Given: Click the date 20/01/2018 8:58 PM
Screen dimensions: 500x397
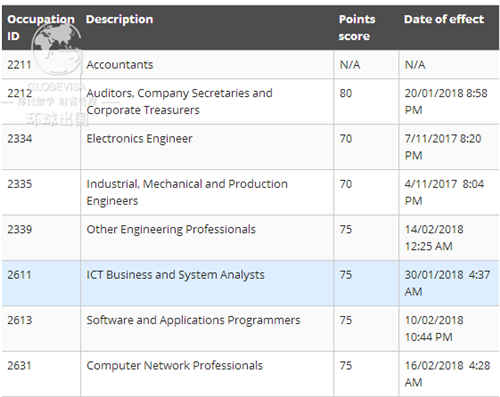Looking at the screenshot, I should pos(446,101).
